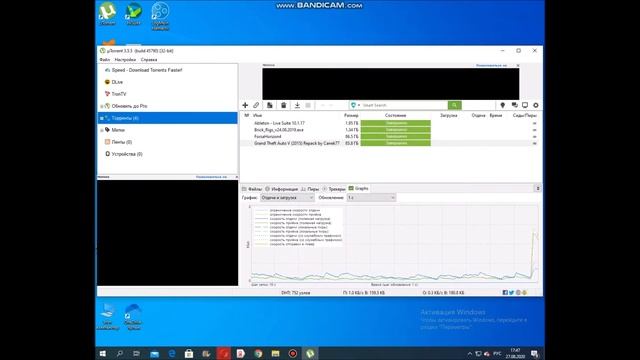Open Preferences via the gear icon
640x360 pixels.
pos(536,105)
